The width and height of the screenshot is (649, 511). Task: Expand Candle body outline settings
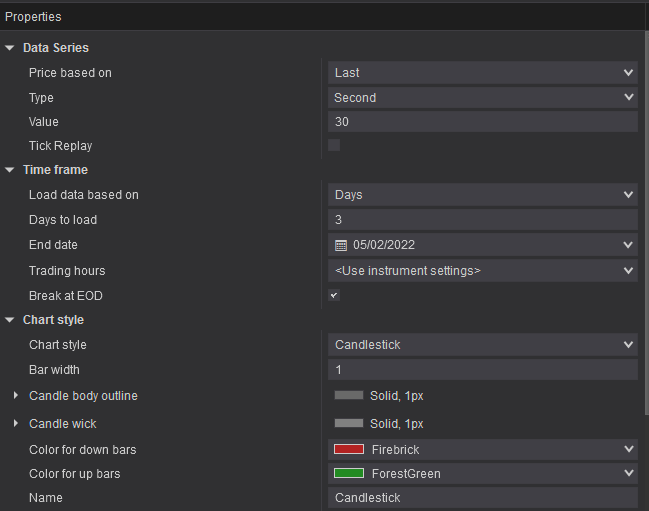tap(16, 396)
